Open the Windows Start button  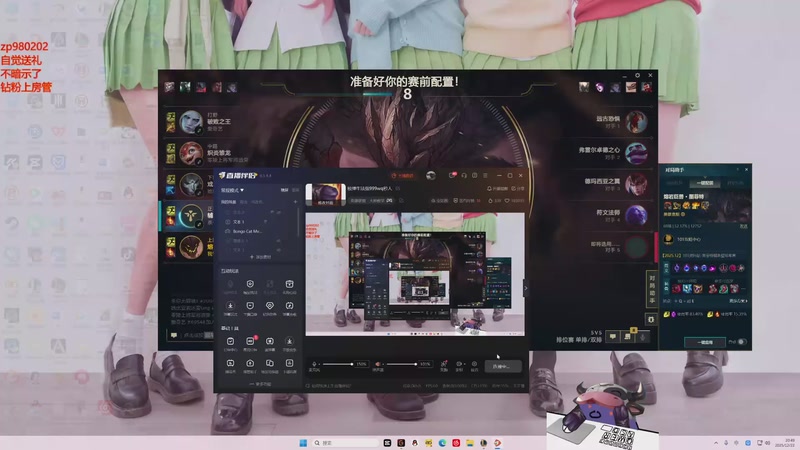[303, 443]
